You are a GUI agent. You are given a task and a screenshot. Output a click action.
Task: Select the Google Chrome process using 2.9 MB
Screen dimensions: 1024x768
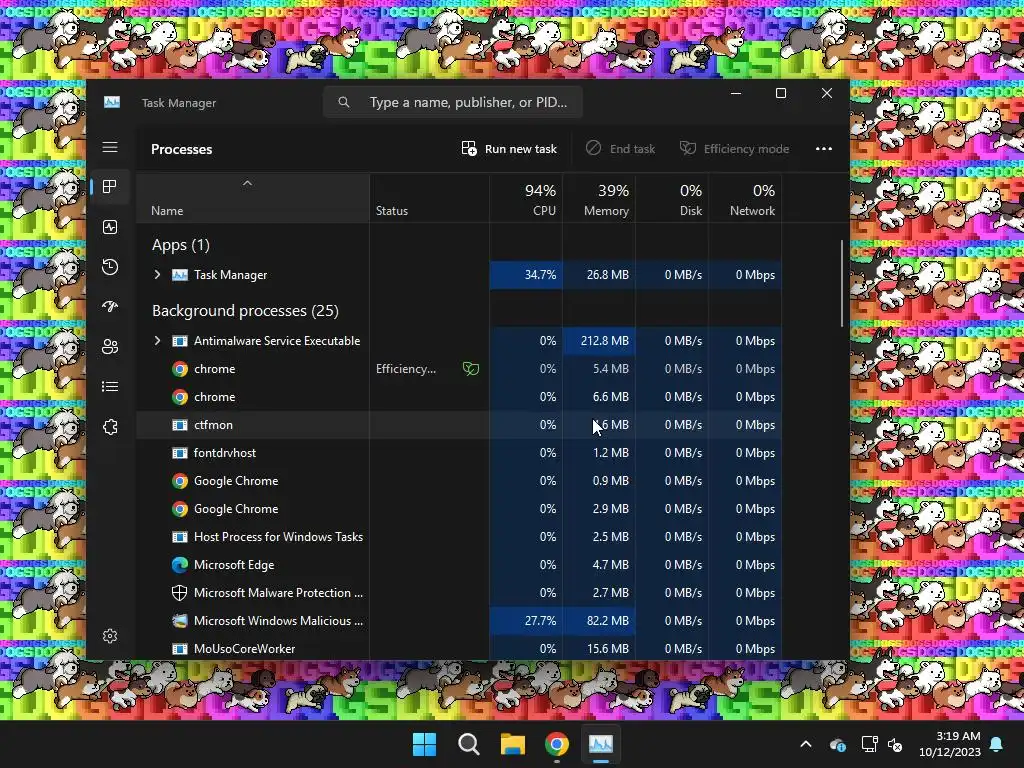point(459,509)
